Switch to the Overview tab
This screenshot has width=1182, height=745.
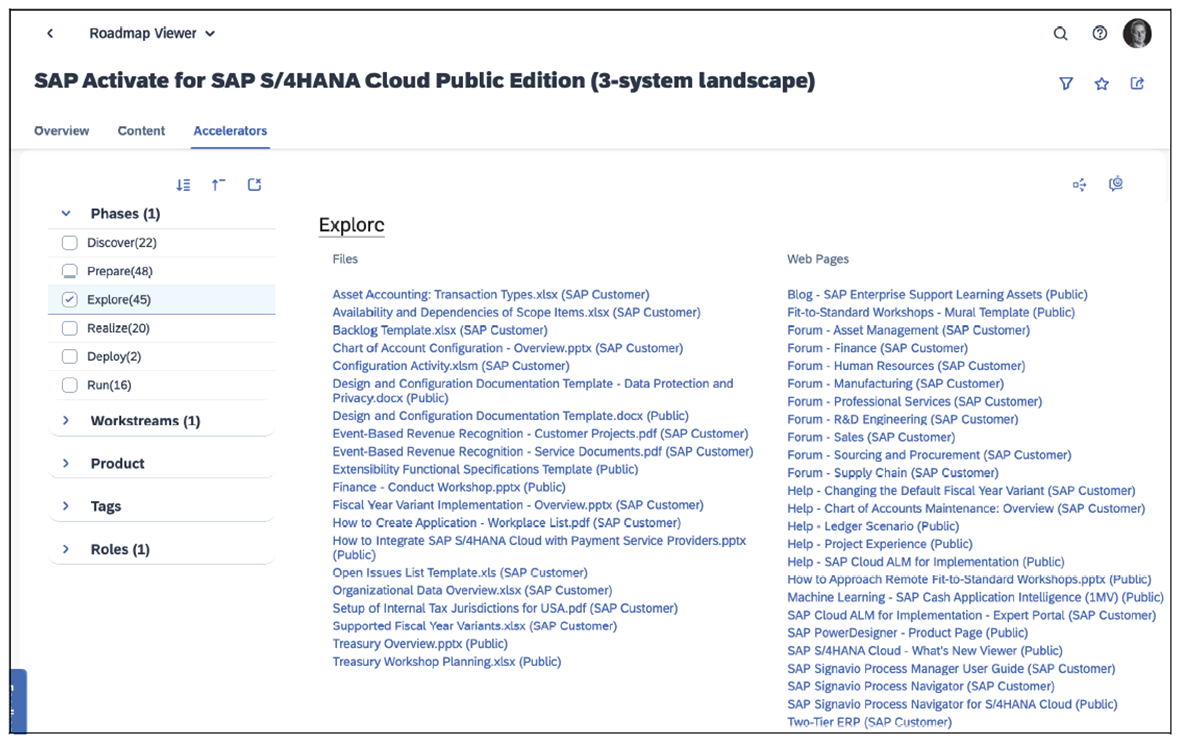pos(61,130)
